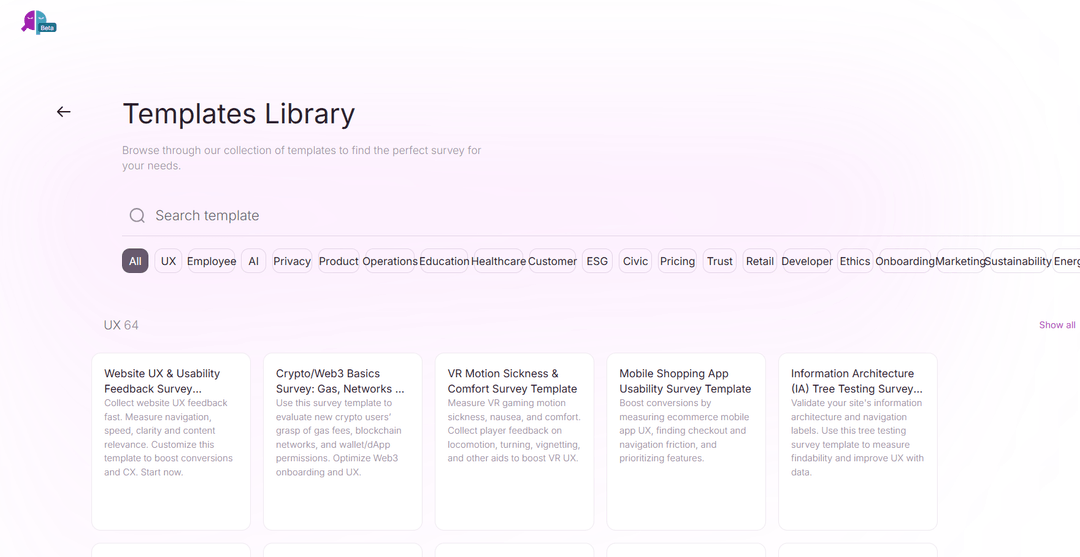Select the All filter chip

point(135,261)
